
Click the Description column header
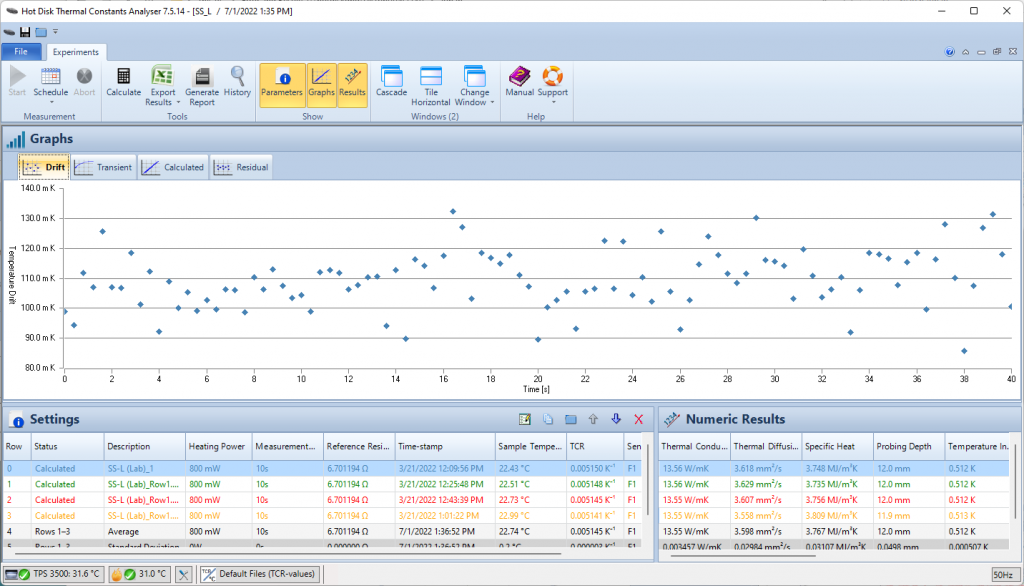(144, 447)
